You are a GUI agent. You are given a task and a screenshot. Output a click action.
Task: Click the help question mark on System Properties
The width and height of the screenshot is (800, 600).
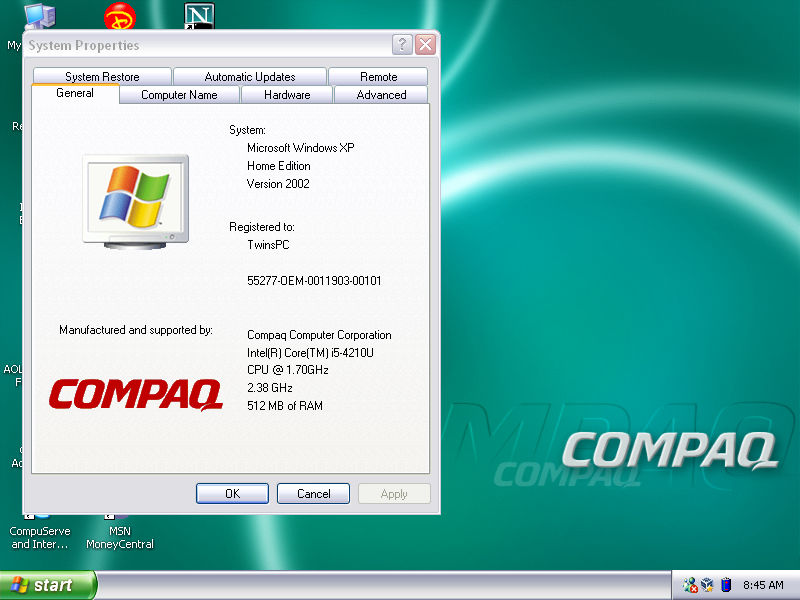[x=401, y=44]
